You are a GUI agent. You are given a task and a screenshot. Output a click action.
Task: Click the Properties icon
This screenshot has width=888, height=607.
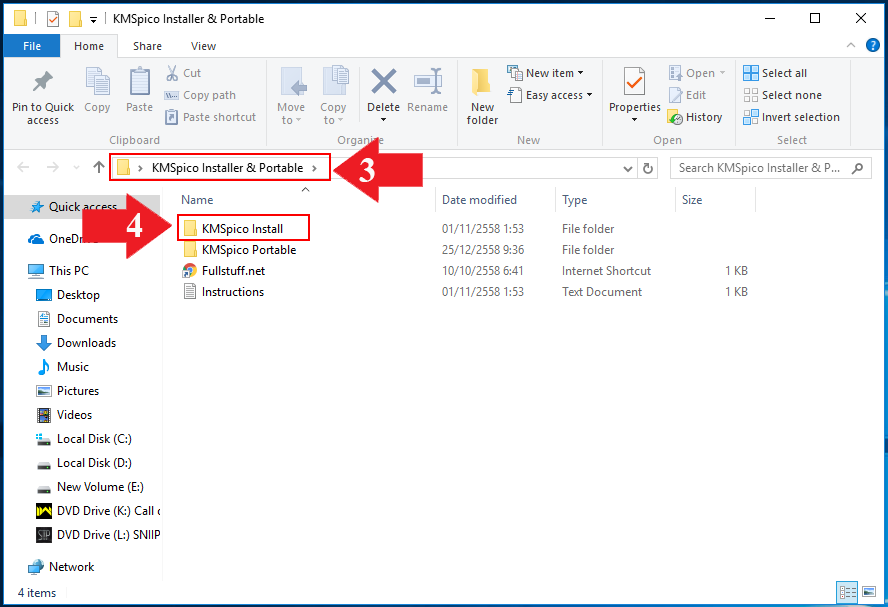634,82
